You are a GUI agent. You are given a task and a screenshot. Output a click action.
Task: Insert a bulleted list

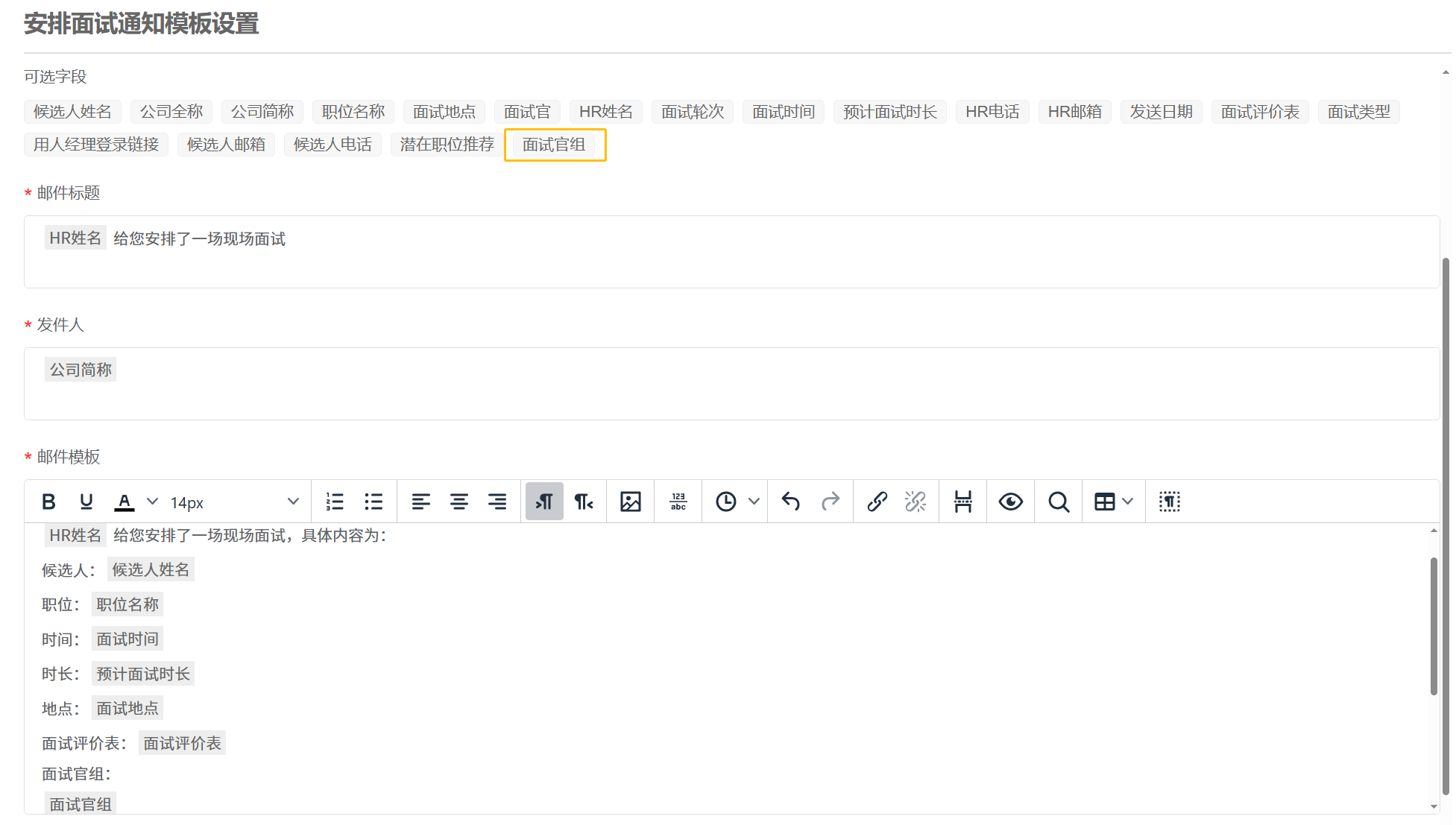374,502
